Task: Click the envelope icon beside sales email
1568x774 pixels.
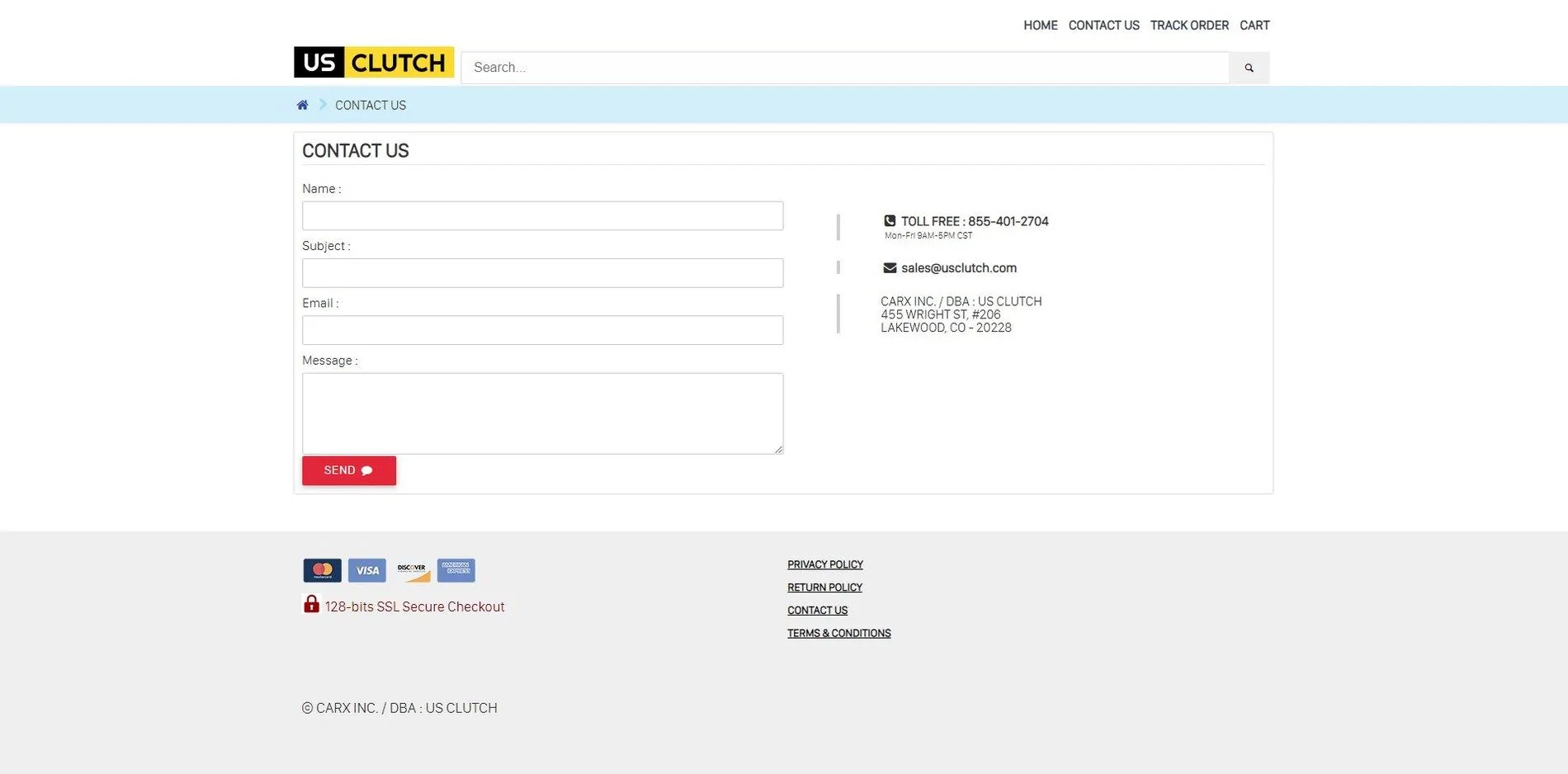Action: (890, 267)
